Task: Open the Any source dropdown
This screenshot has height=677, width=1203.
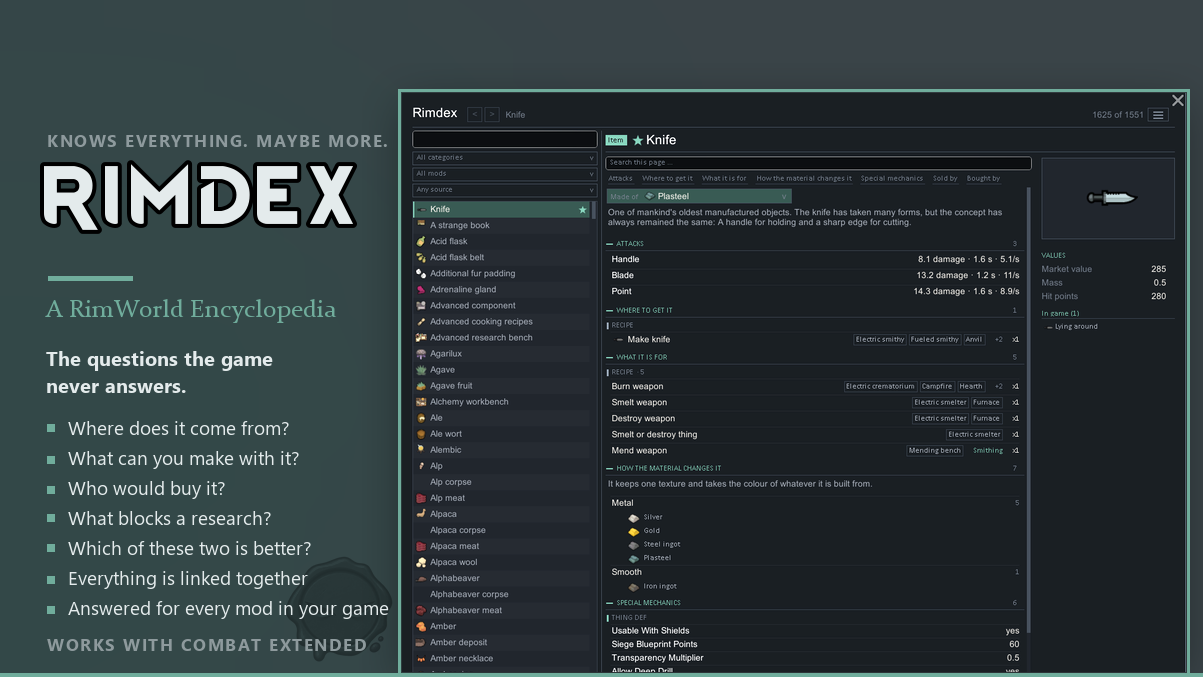Action: [x=505, y=190]
